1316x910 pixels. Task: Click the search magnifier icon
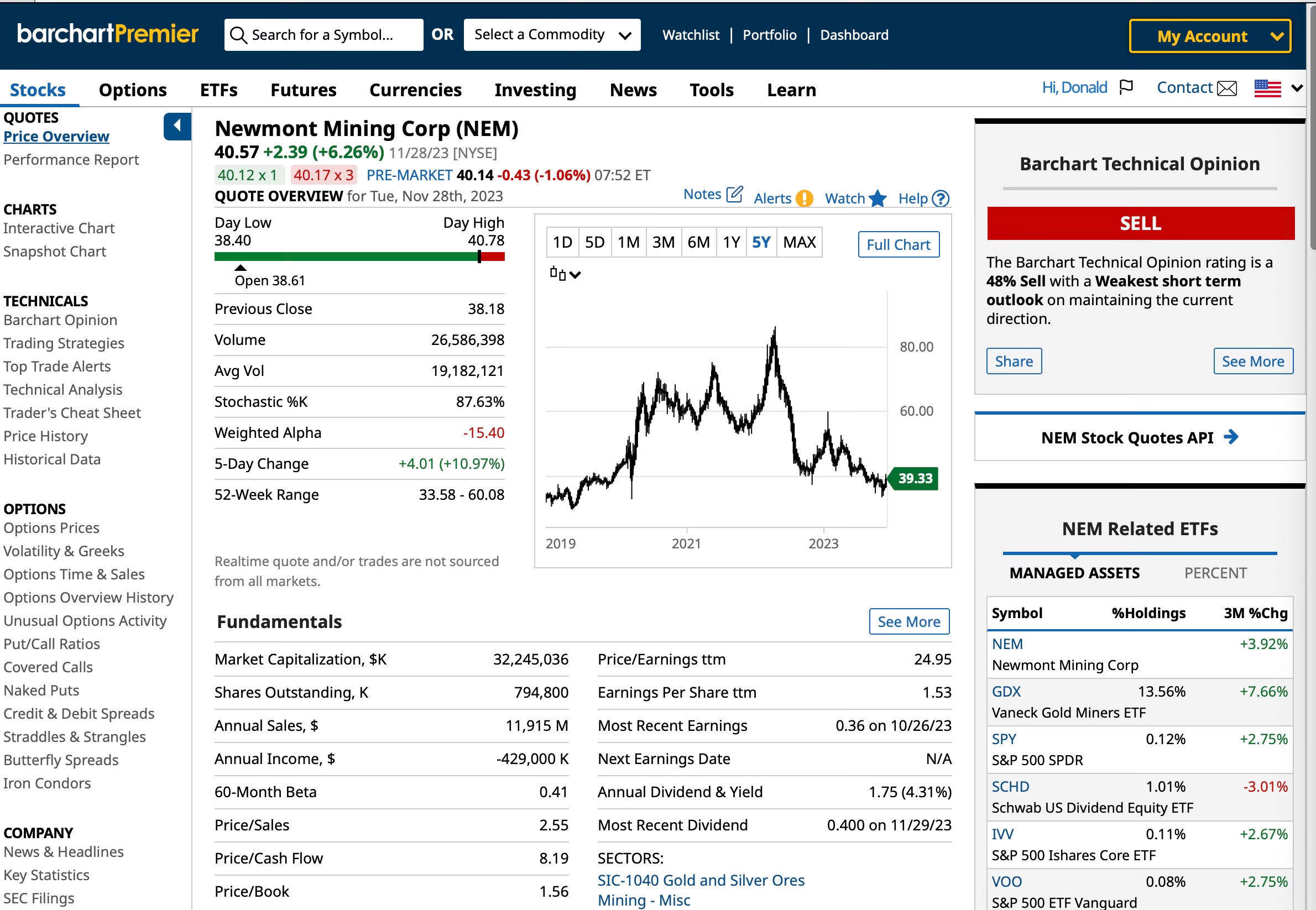click(x=238, y=35)
